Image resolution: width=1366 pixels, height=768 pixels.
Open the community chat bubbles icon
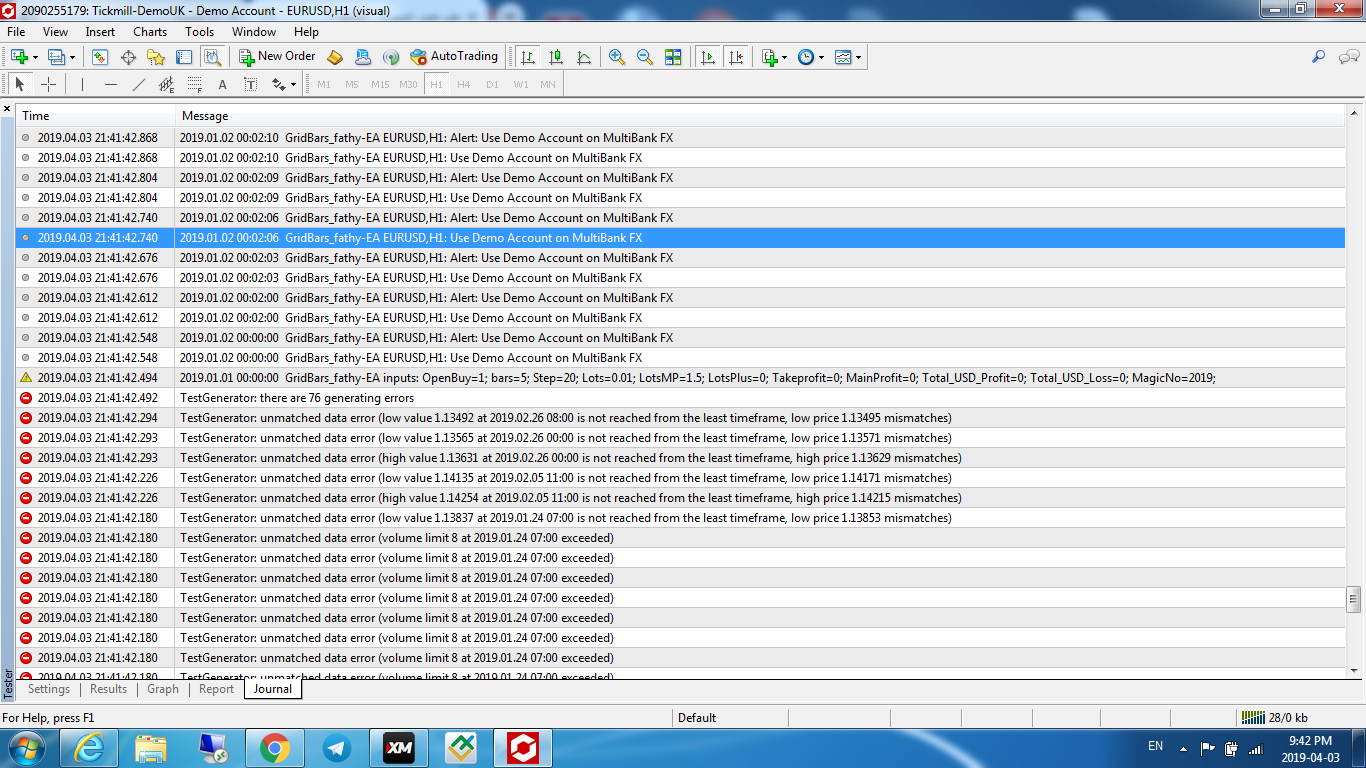[1348, 57]
